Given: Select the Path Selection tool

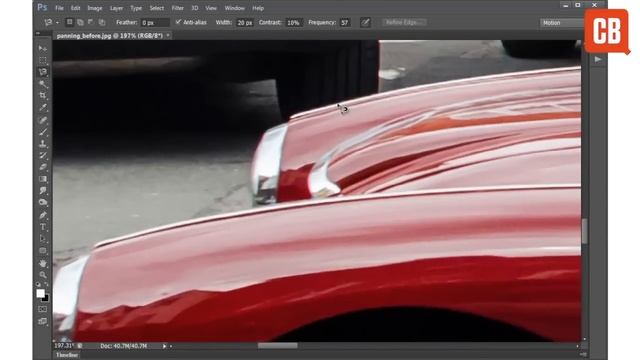Looking at the screenshot, I should [x=43, y=239].
